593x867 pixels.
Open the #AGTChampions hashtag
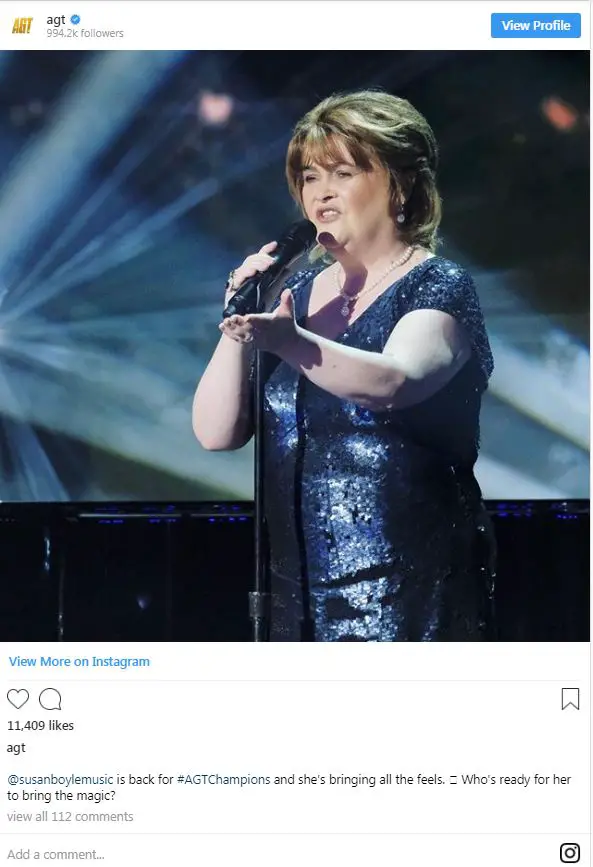(223, 780)
